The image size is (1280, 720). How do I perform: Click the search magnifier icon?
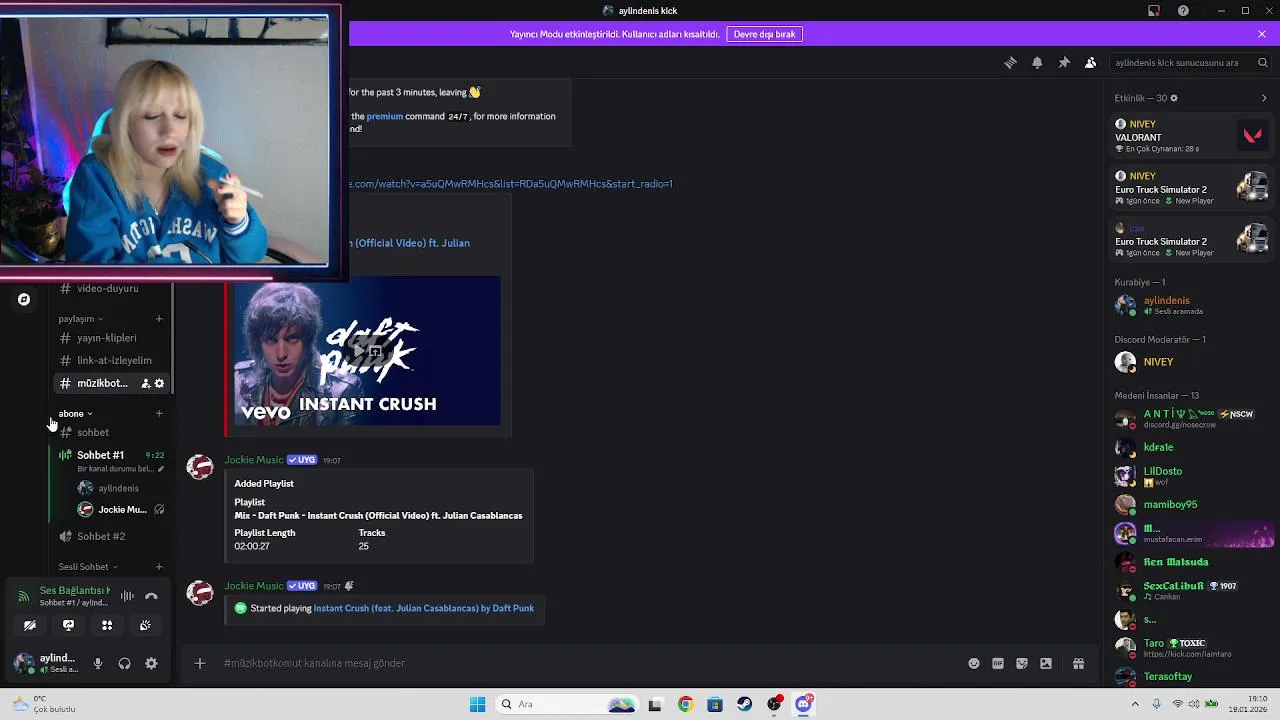point(1263,62)
